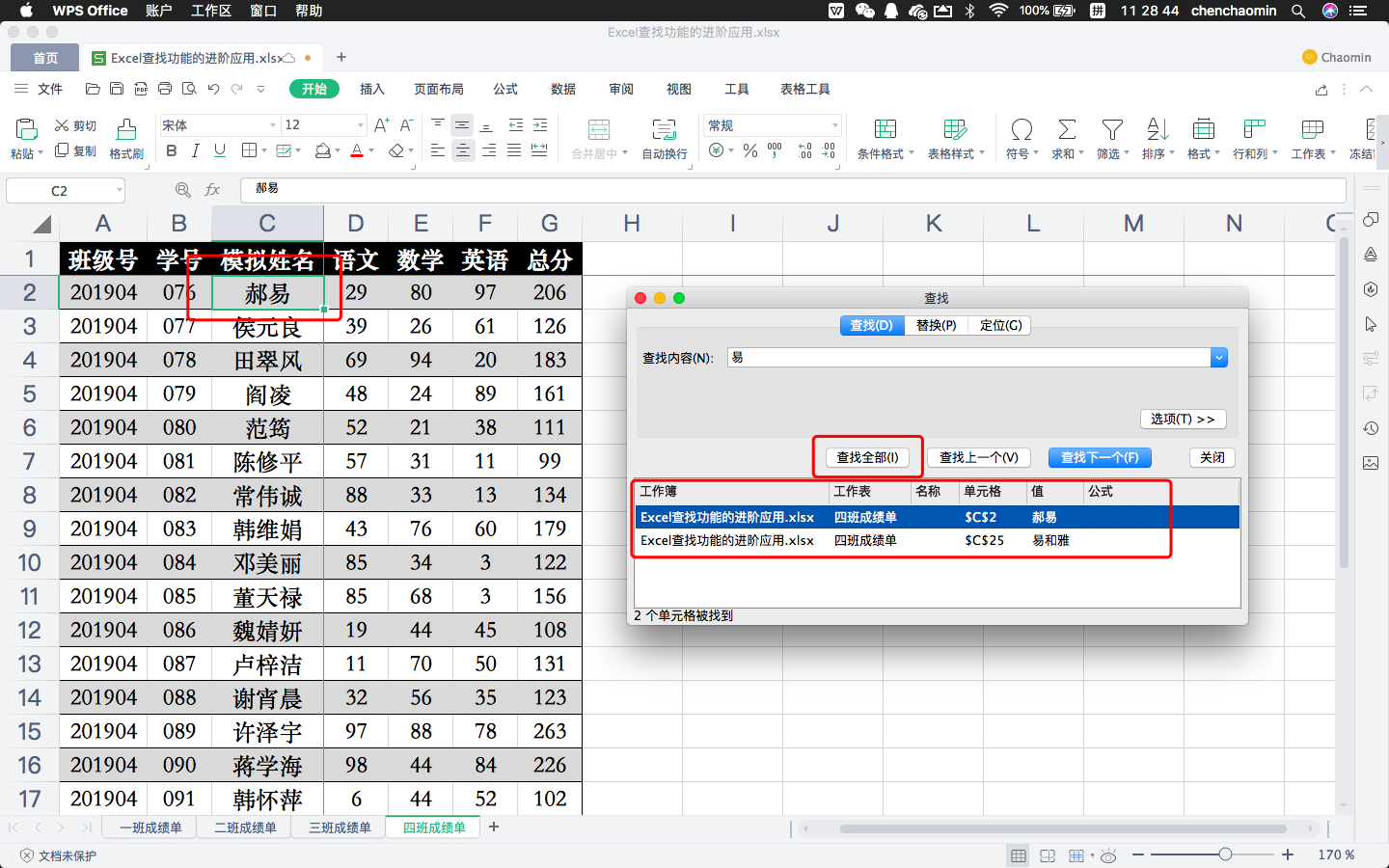The height and width of the screenshot is (868, 1389).
Task: Expand the currency format dropdown arrow
Action: 731,150
